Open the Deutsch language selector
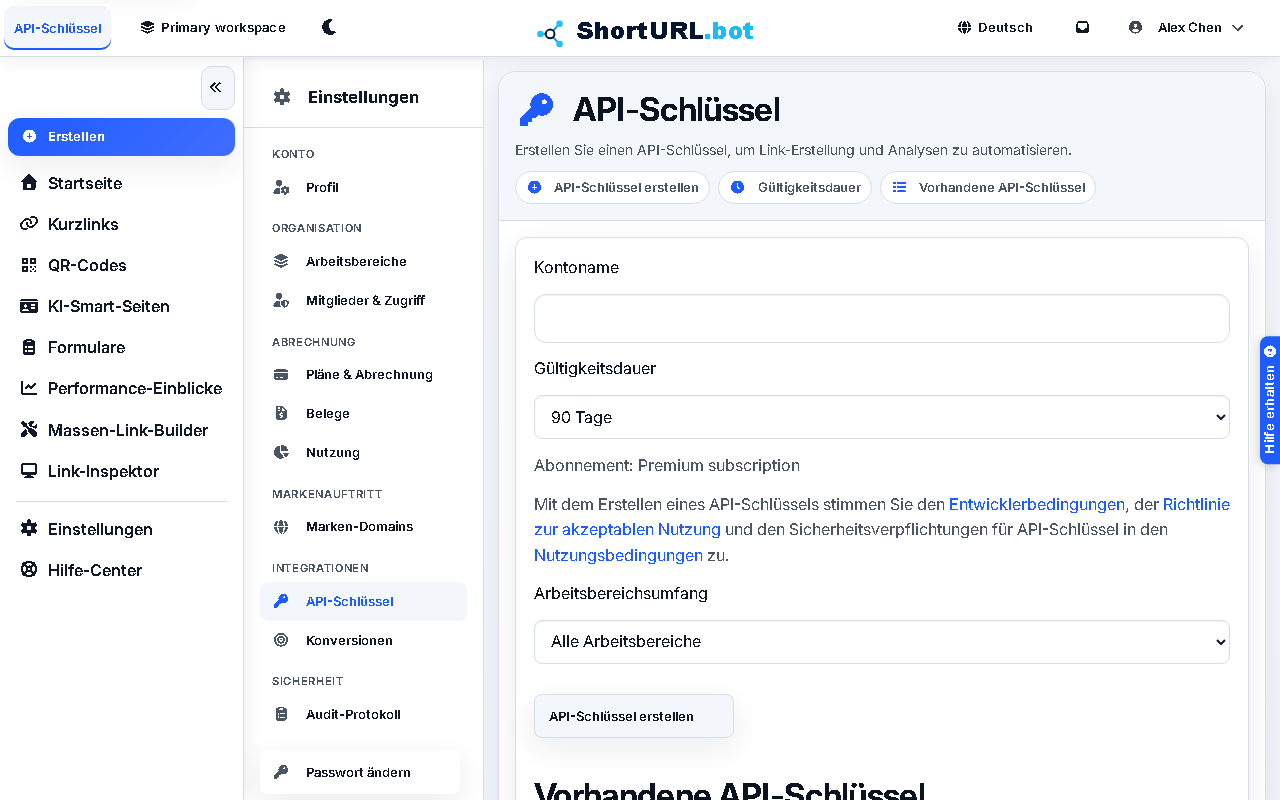 click(995, 28)
